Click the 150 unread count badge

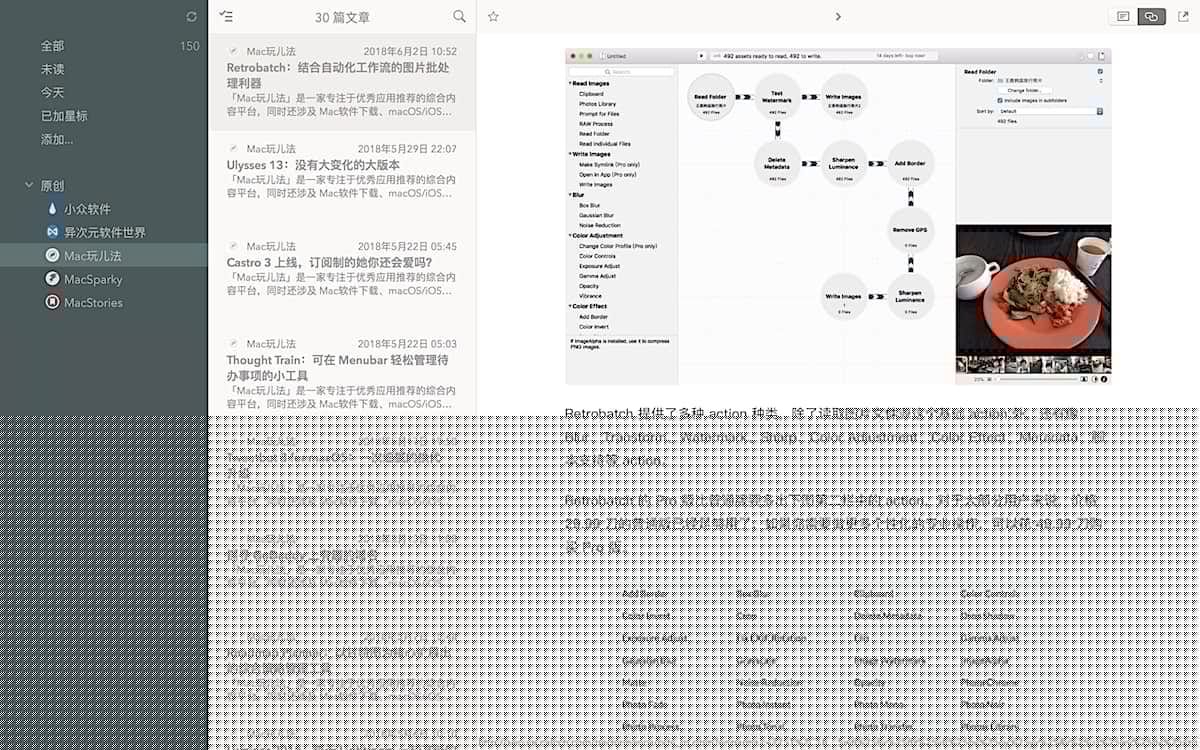189,46
